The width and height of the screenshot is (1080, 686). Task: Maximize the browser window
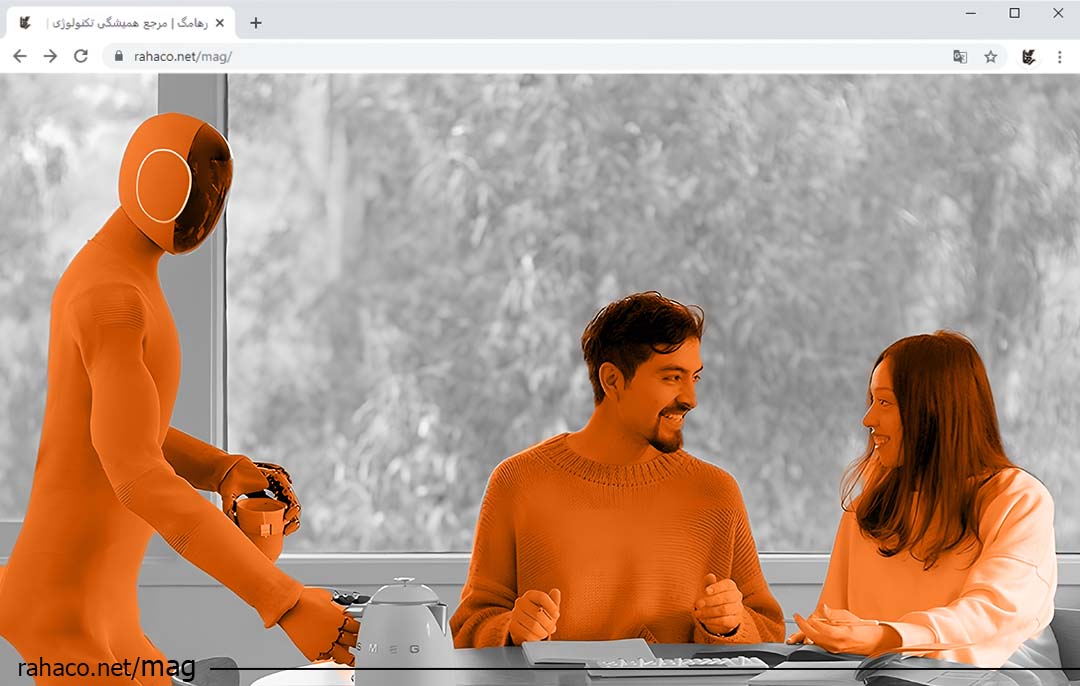pyautogui.click(x=1014, y=13)
